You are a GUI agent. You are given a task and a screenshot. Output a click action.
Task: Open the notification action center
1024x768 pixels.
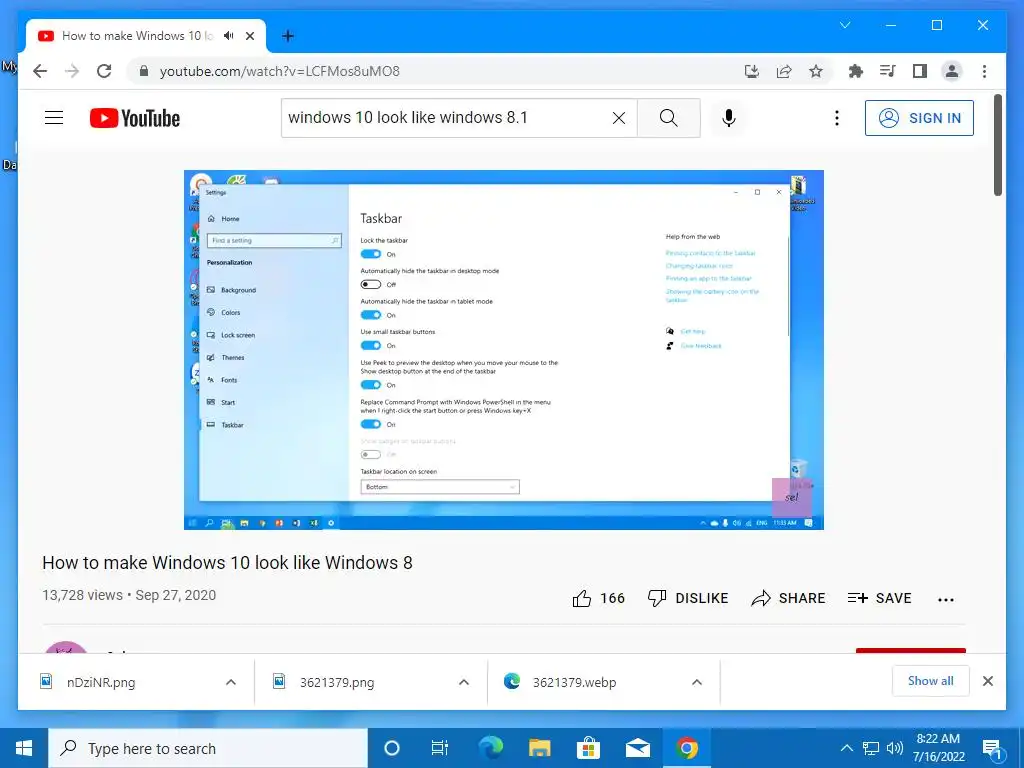click(992, 748)
